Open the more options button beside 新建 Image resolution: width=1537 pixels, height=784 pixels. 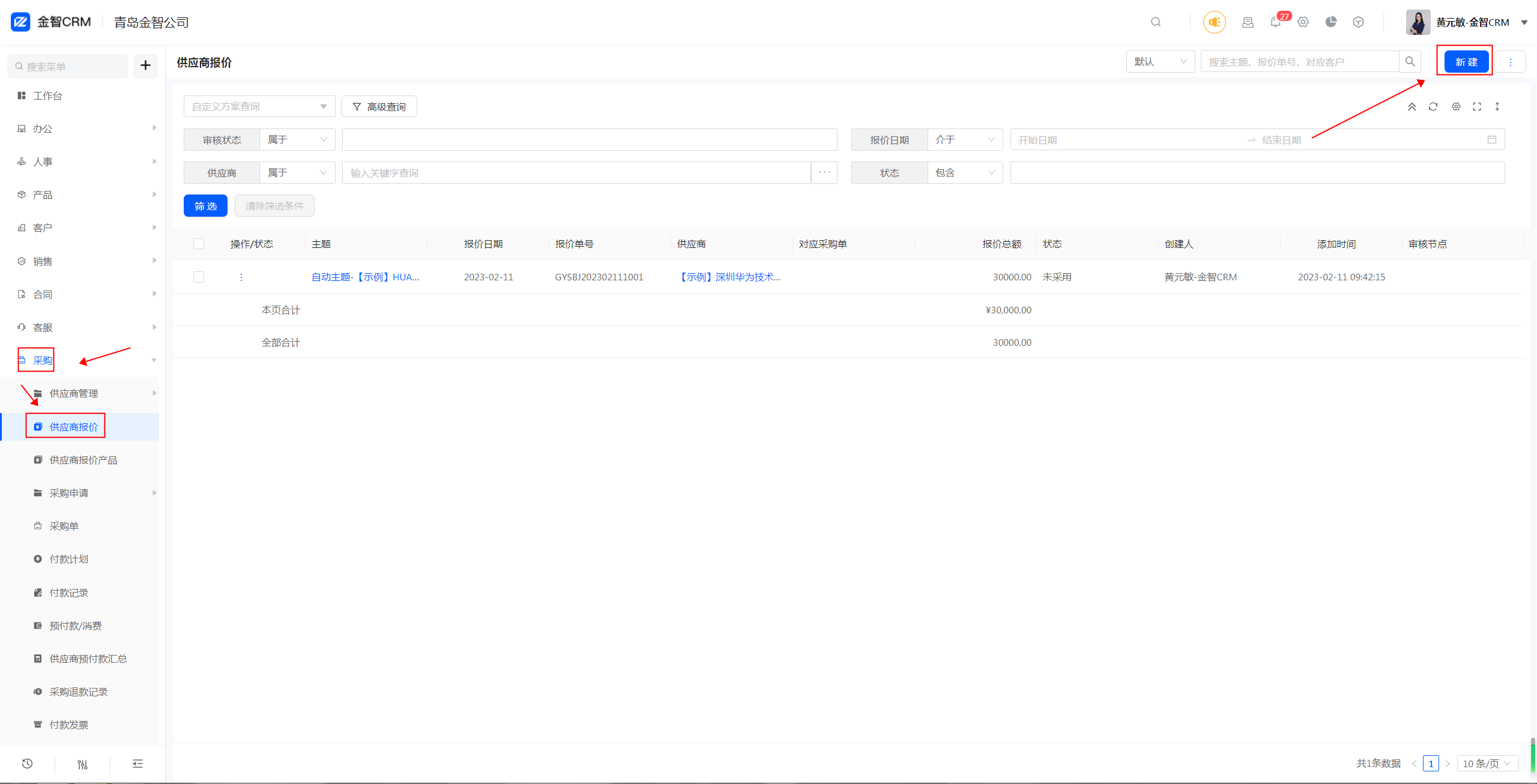pyautogui.click(x=1511, y=62)
